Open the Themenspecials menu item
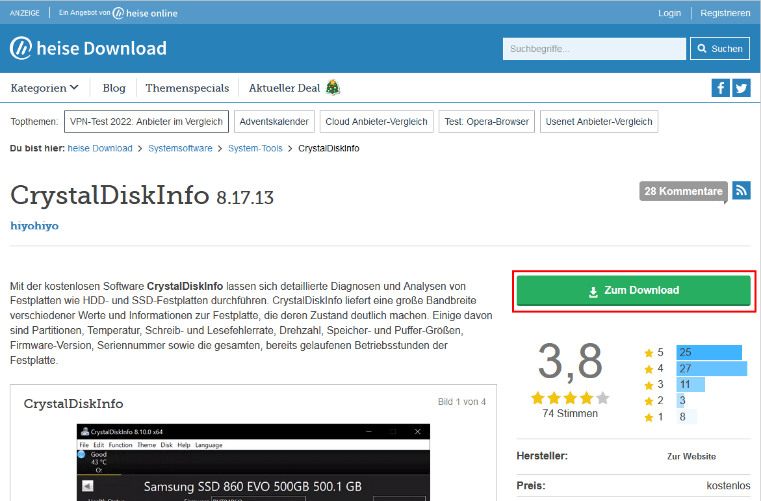Viewport: 761px width, 501px height. click(187, 88)
